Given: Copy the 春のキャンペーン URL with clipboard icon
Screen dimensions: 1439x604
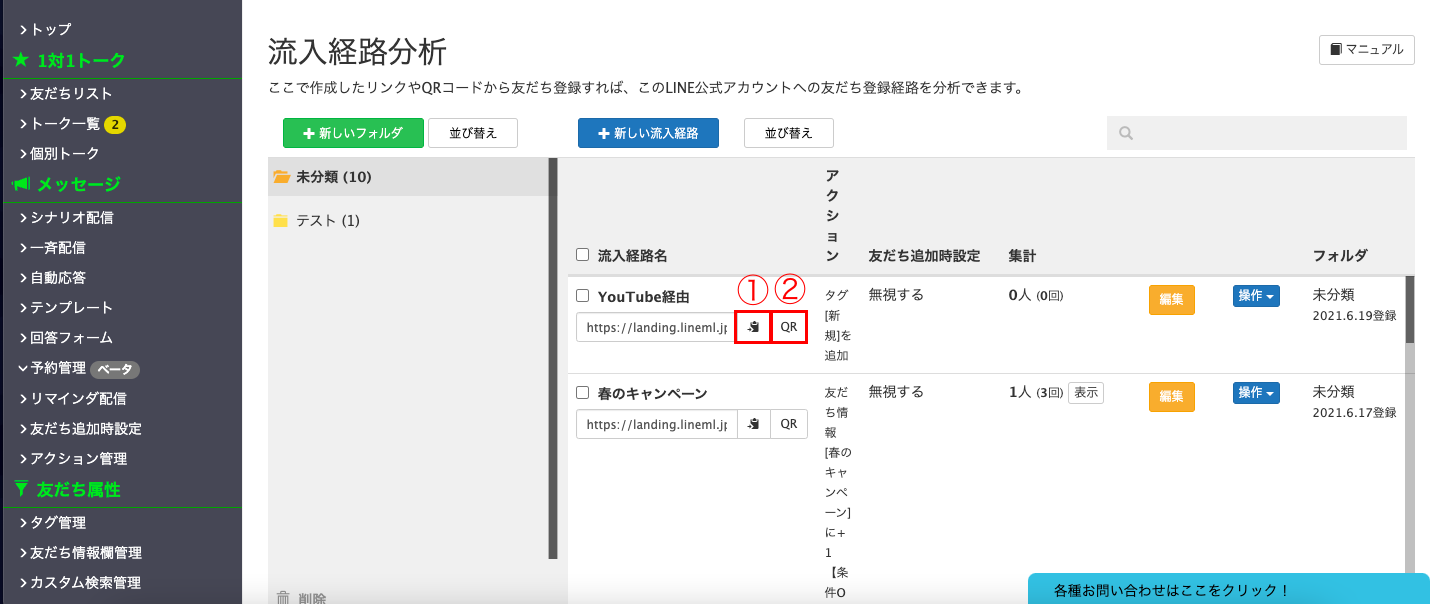Looking at the screenshot, I should (753, 424).
